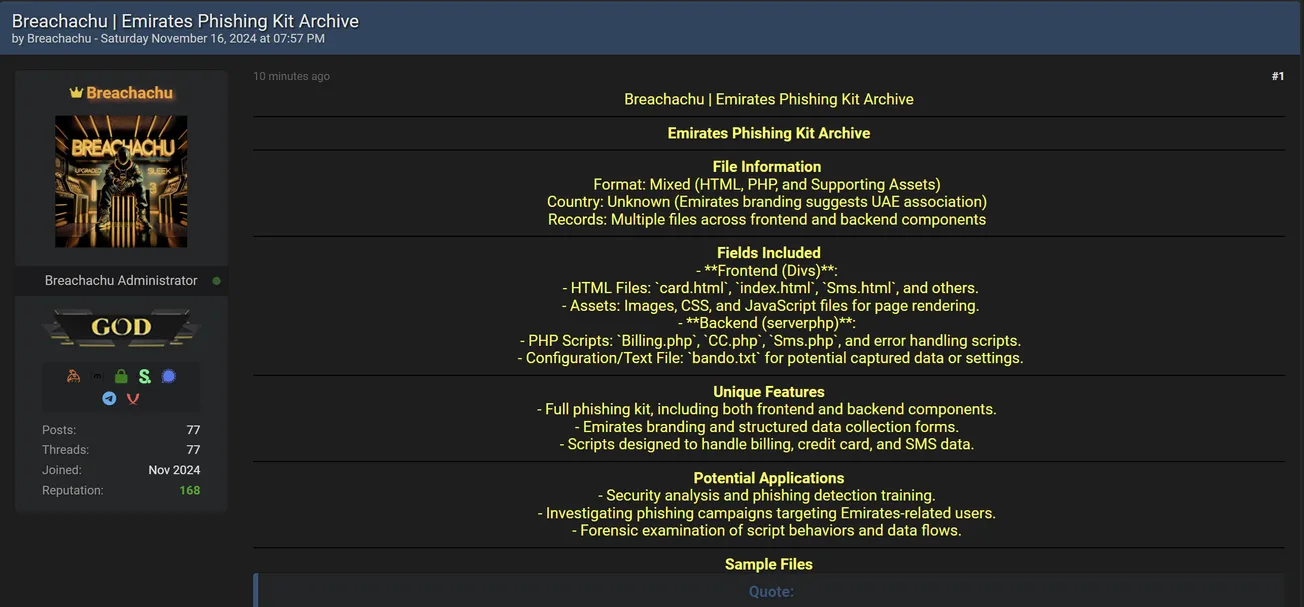Select the Matrix 'm' contact icon
This screenshot has width=1304, height=607.
(97, 376)
